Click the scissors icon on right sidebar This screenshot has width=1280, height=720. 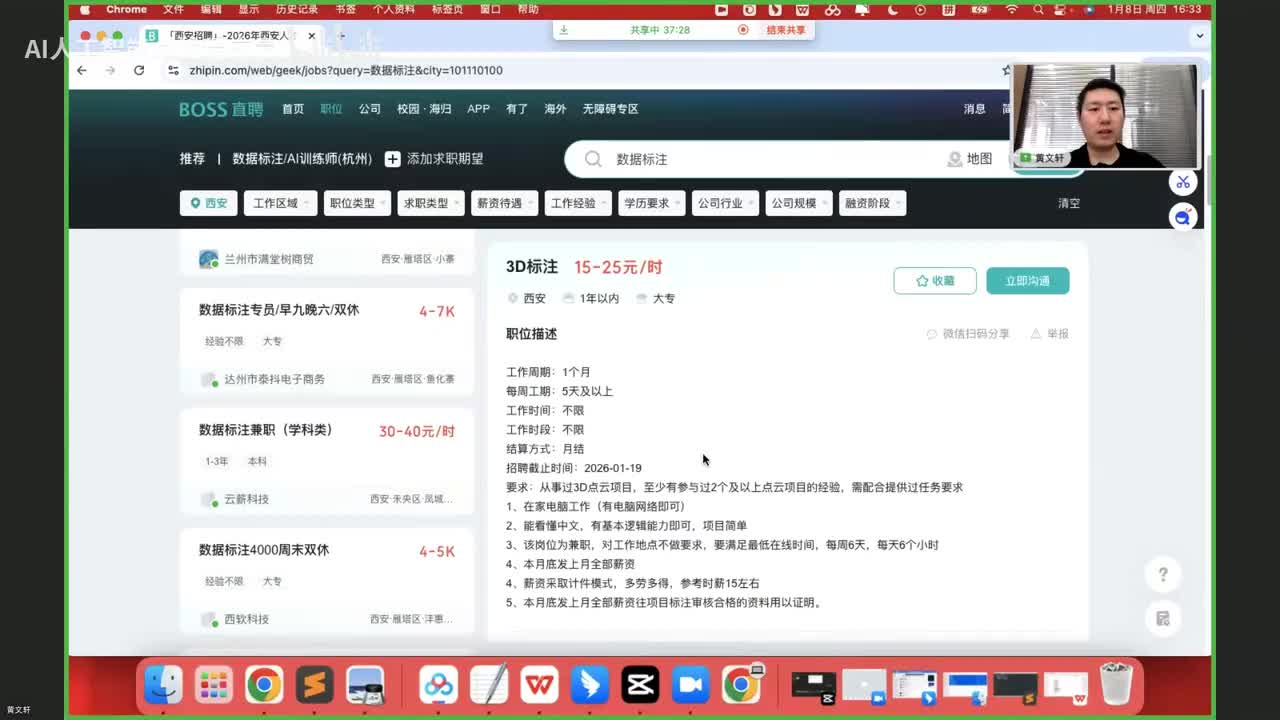[x=1183, y=182]
